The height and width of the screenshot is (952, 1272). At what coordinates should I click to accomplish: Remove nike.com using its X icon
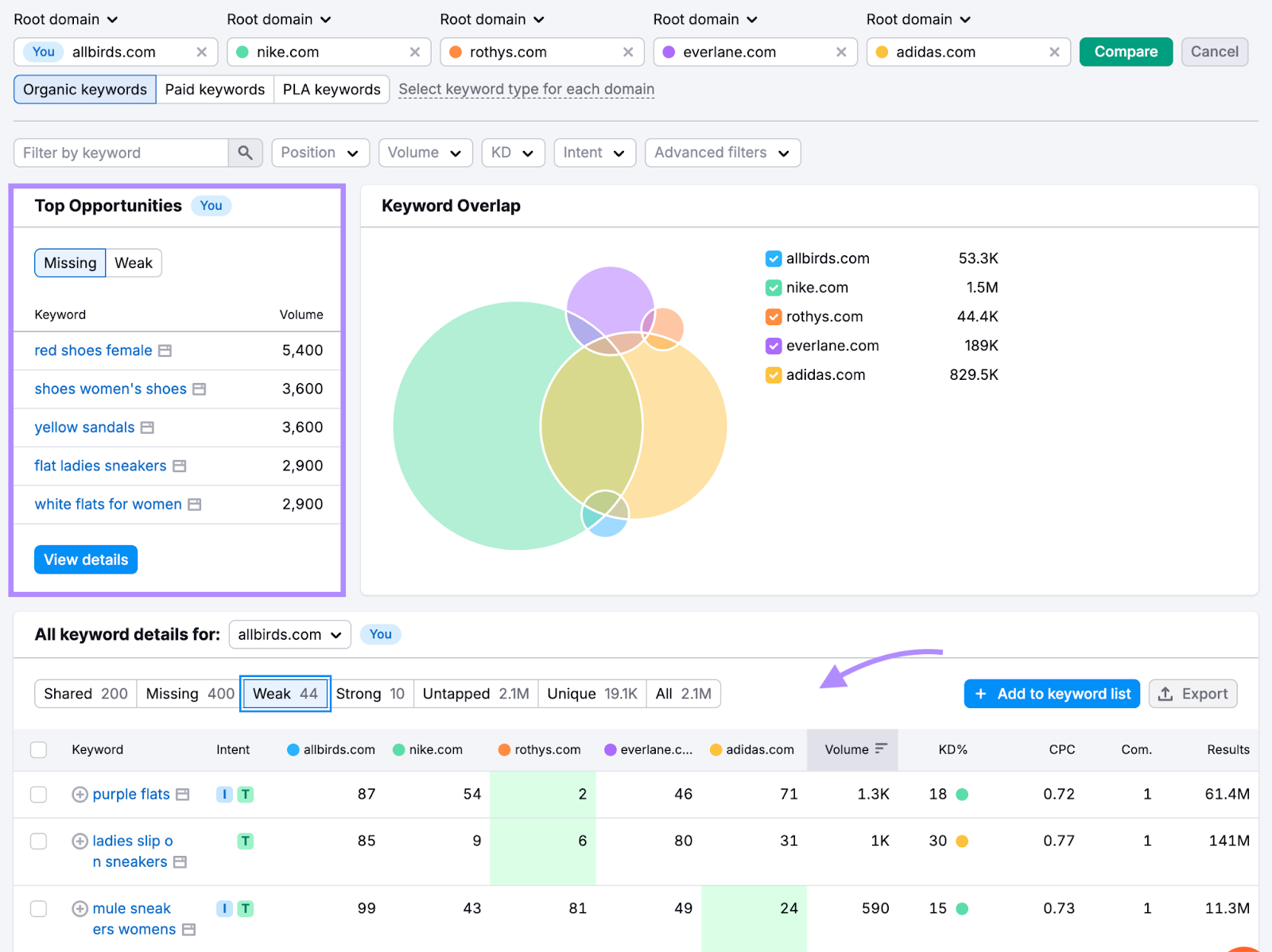[x=415, y=52]
